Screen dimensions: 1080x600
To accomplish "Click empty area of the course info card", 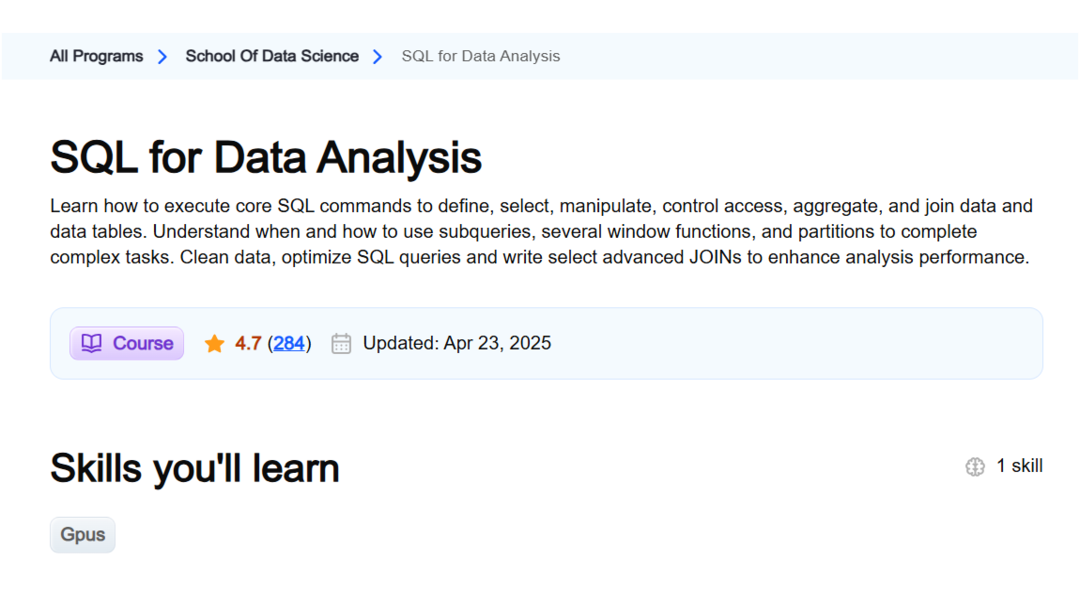I will tap(800, 343).
